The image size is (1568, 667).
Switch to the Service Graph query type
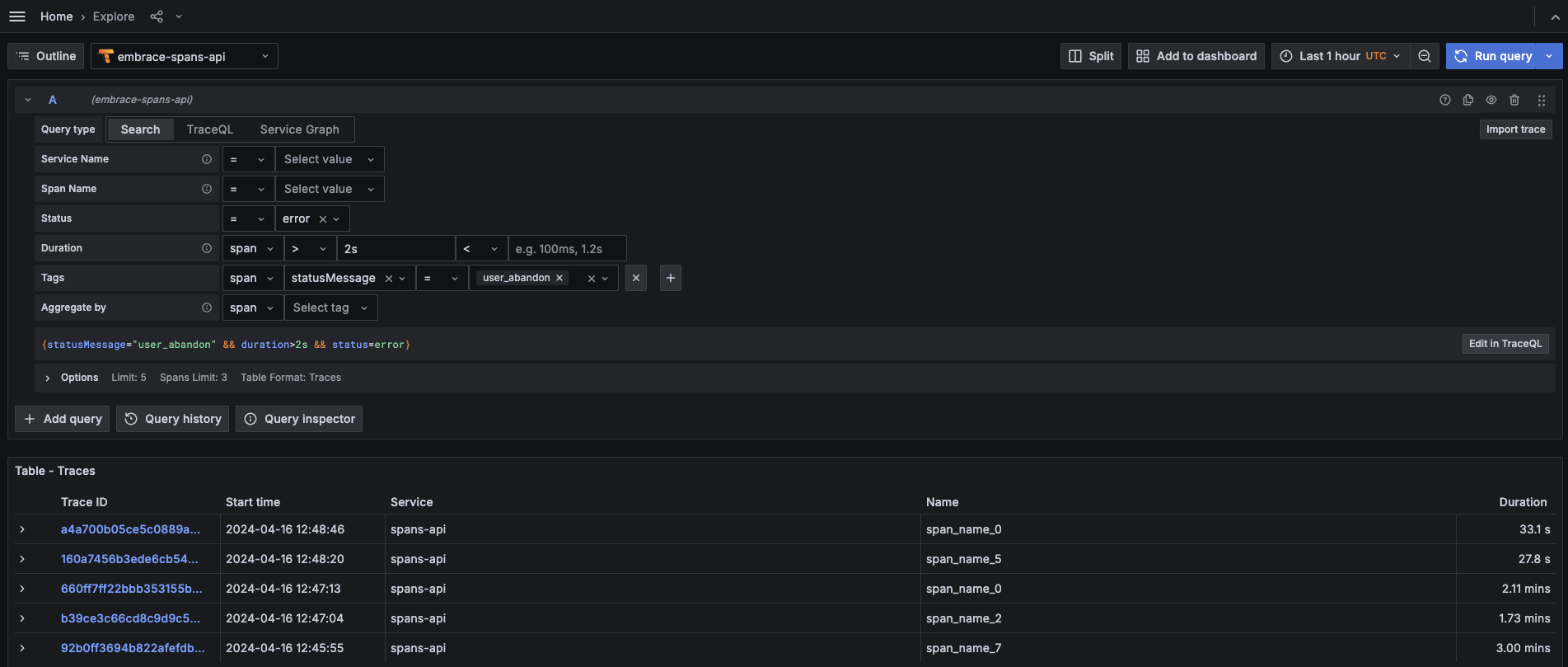[x=300, y=129]
